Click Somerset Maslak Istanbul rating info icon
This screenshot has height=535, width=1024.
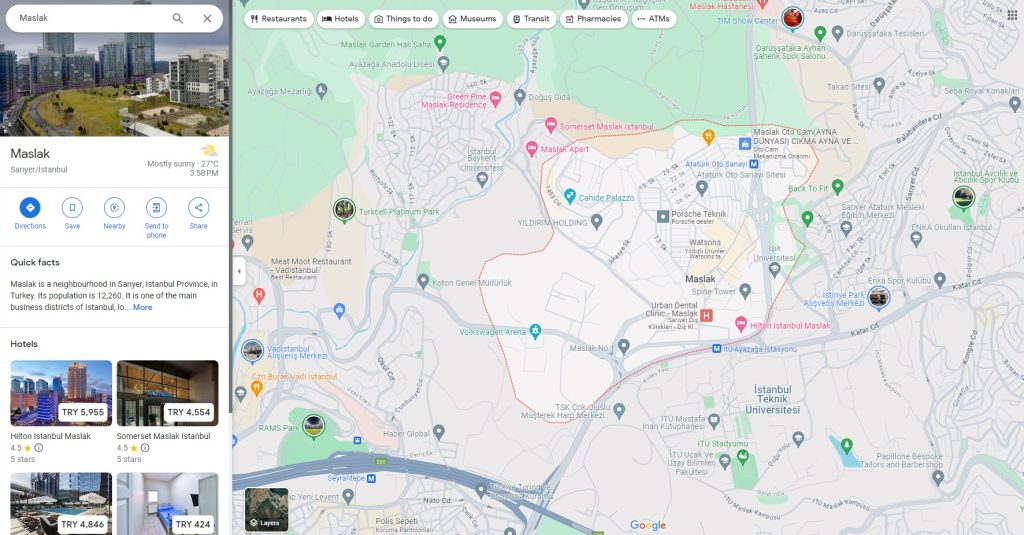tap(145, 448)
